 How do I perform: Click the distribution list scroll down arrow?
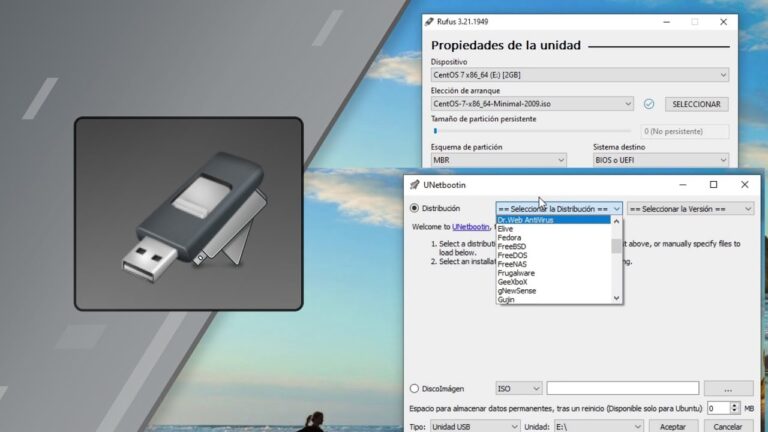[617, 298]
